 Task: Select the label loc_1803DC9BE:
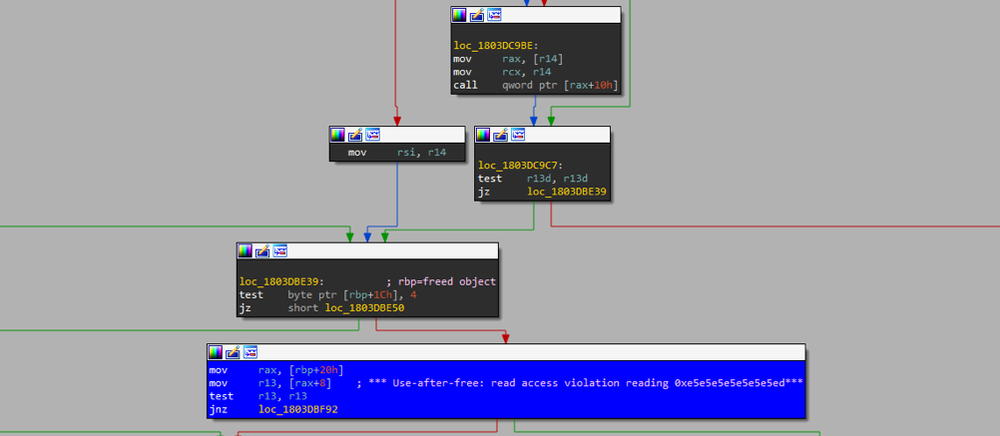point(496,46)
